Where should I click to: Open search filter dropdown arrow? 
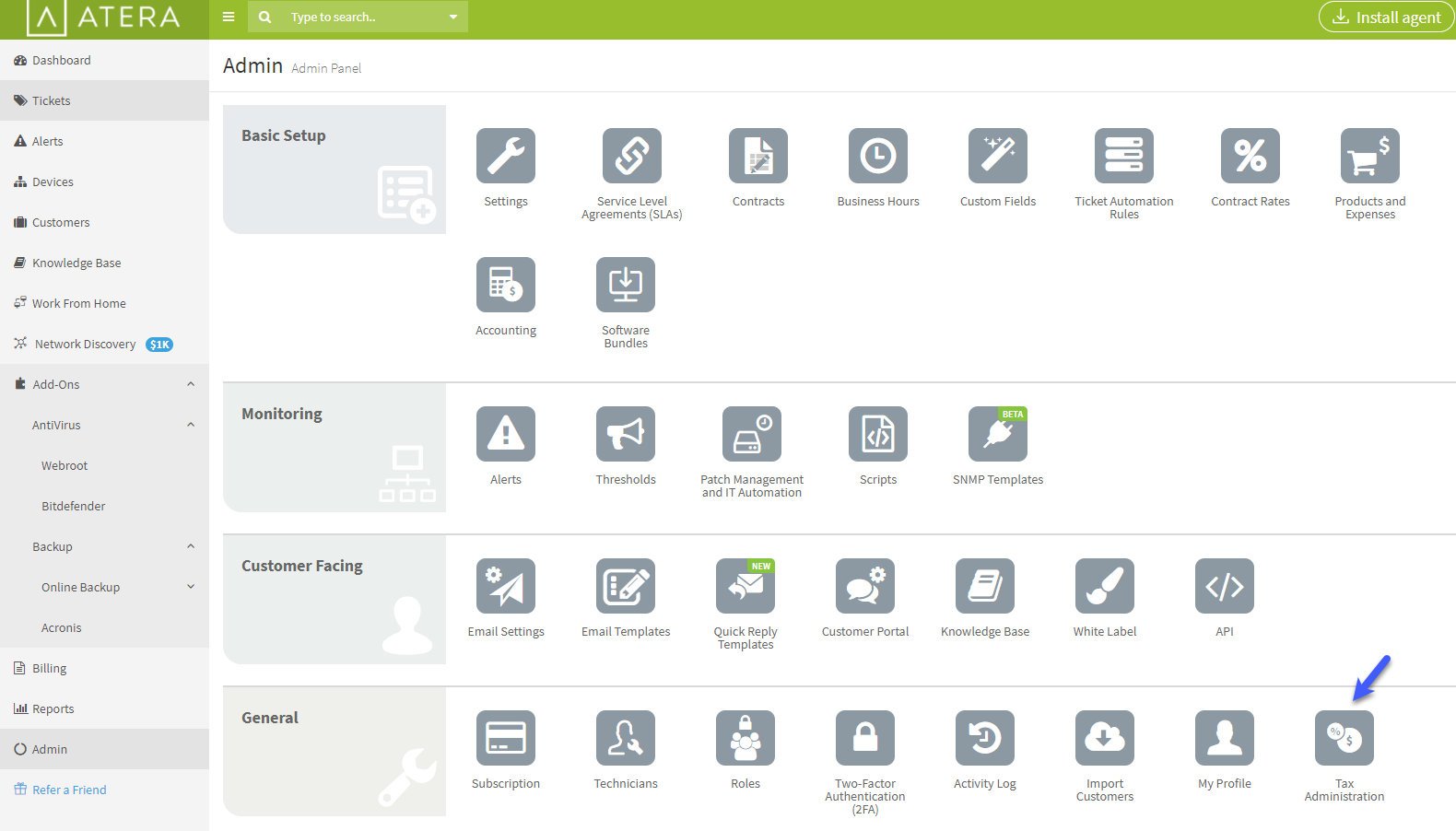(453, 17)
